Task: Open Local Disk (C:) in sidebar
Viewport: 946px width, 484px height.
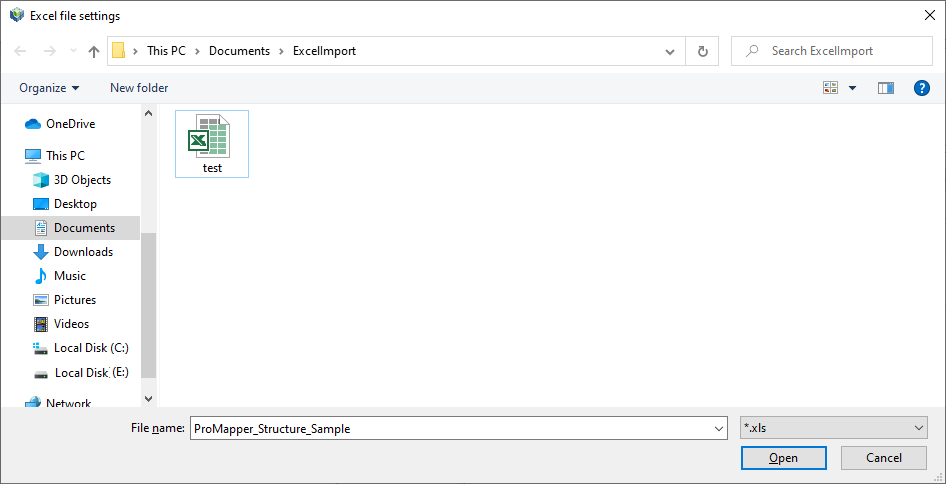Action: 91,348
